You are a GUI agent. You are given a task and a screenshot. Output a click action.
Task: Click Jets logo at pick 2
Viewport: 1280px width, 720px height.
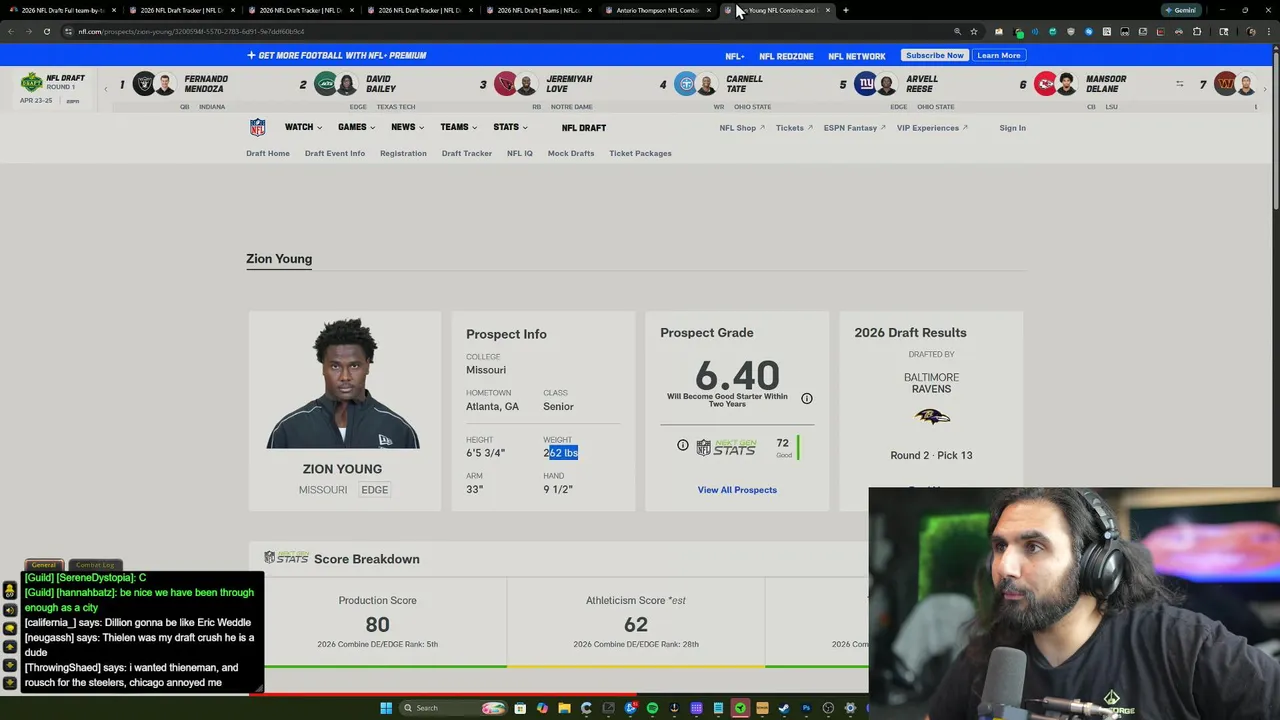tap(325, 84)
